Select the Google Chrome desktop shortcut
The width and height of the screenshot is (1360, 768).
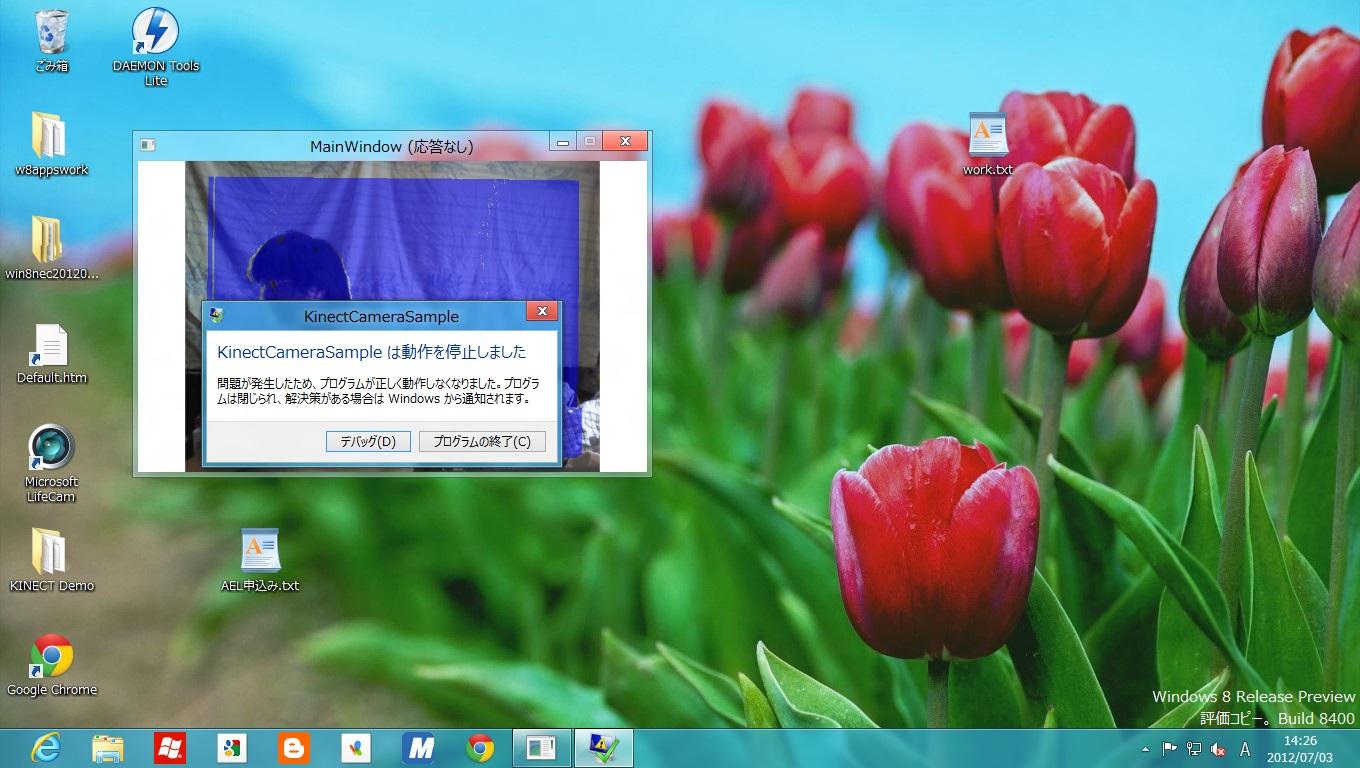click(x=51, y=664)
